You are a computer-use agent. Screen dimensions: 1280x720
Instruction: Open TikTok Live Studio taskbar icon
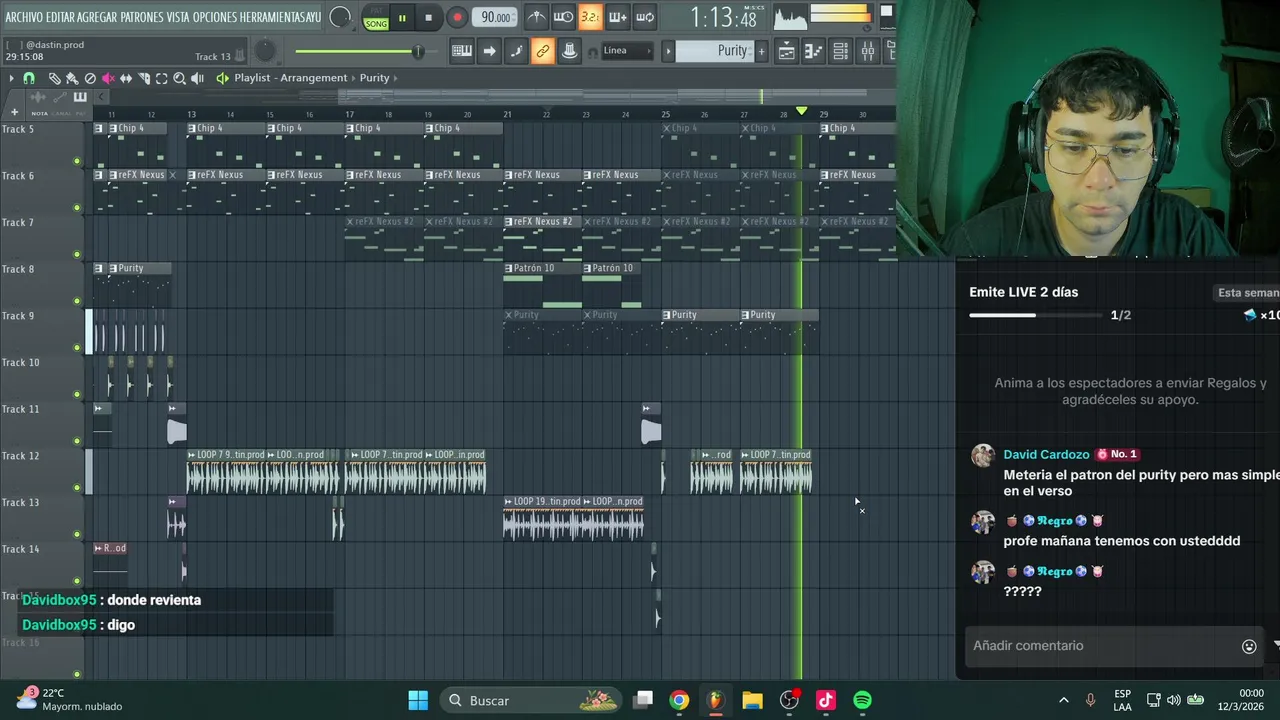tap(826, 700)
